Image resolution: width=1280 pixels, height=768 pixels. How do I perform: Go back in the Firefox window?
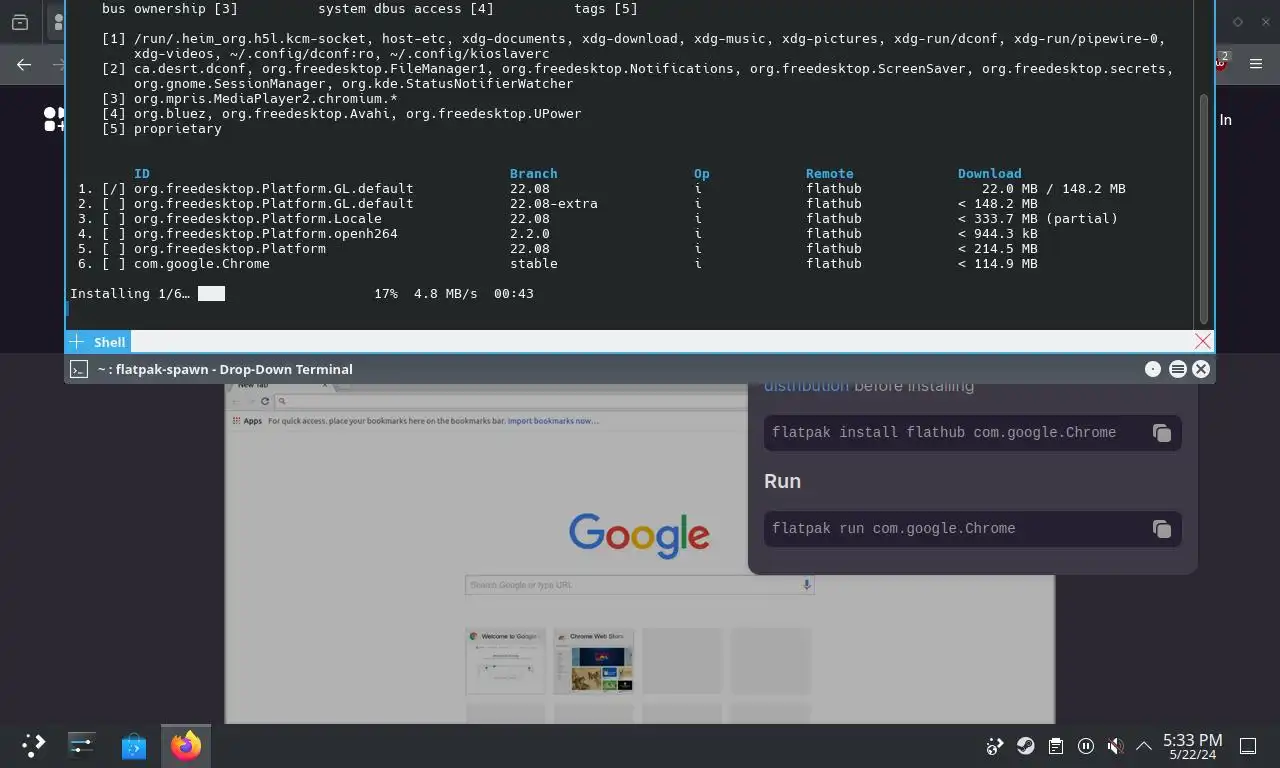pyautogui.click(x=24, y=65)
